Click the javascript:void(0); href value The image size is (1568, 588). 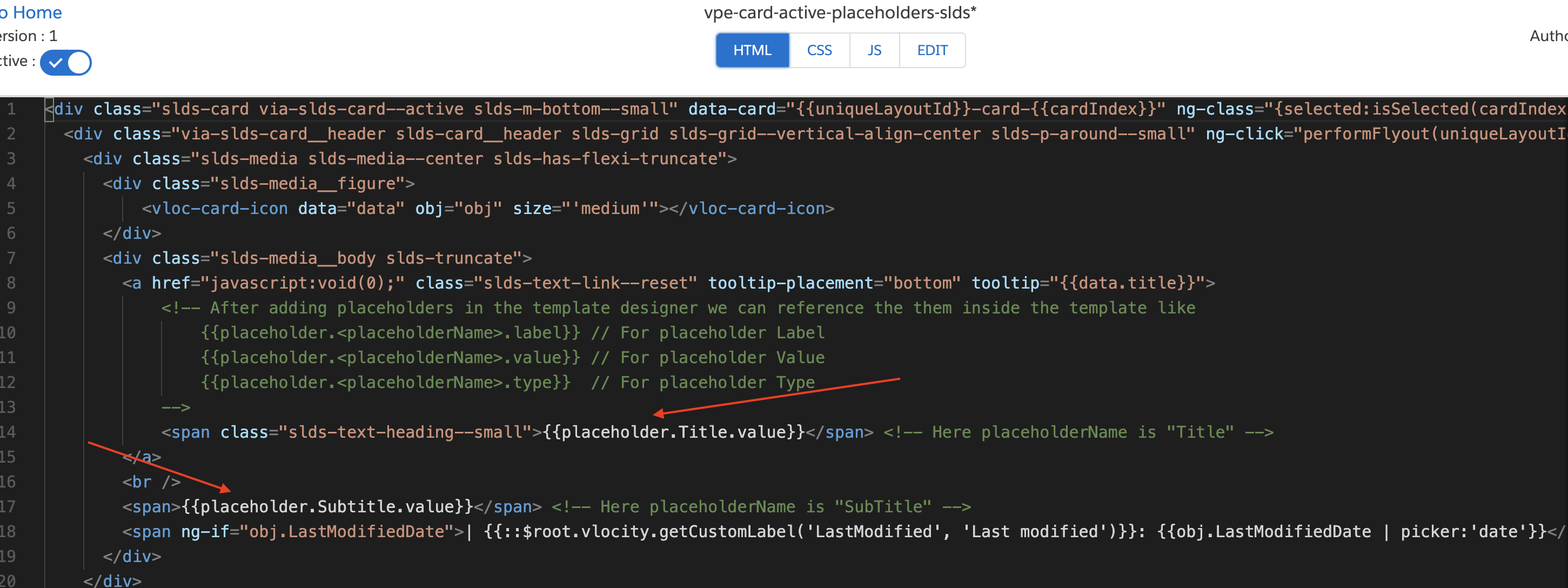point(303,283)
